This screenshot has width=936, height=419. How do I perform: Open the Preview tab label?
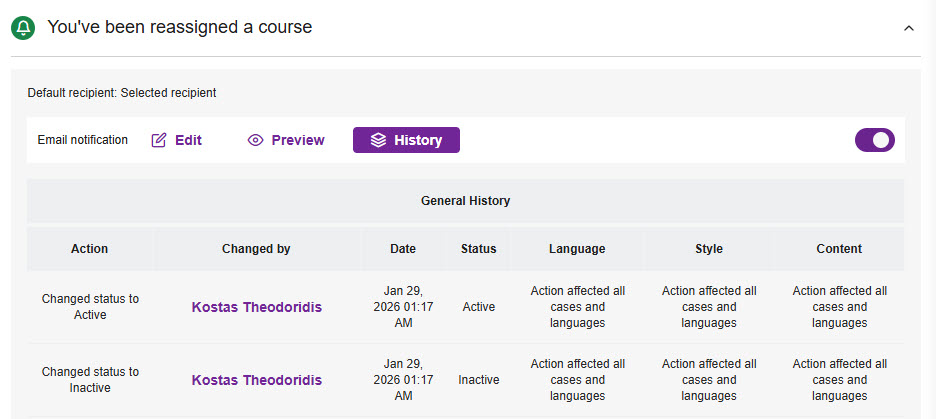(x=297, y=140)
